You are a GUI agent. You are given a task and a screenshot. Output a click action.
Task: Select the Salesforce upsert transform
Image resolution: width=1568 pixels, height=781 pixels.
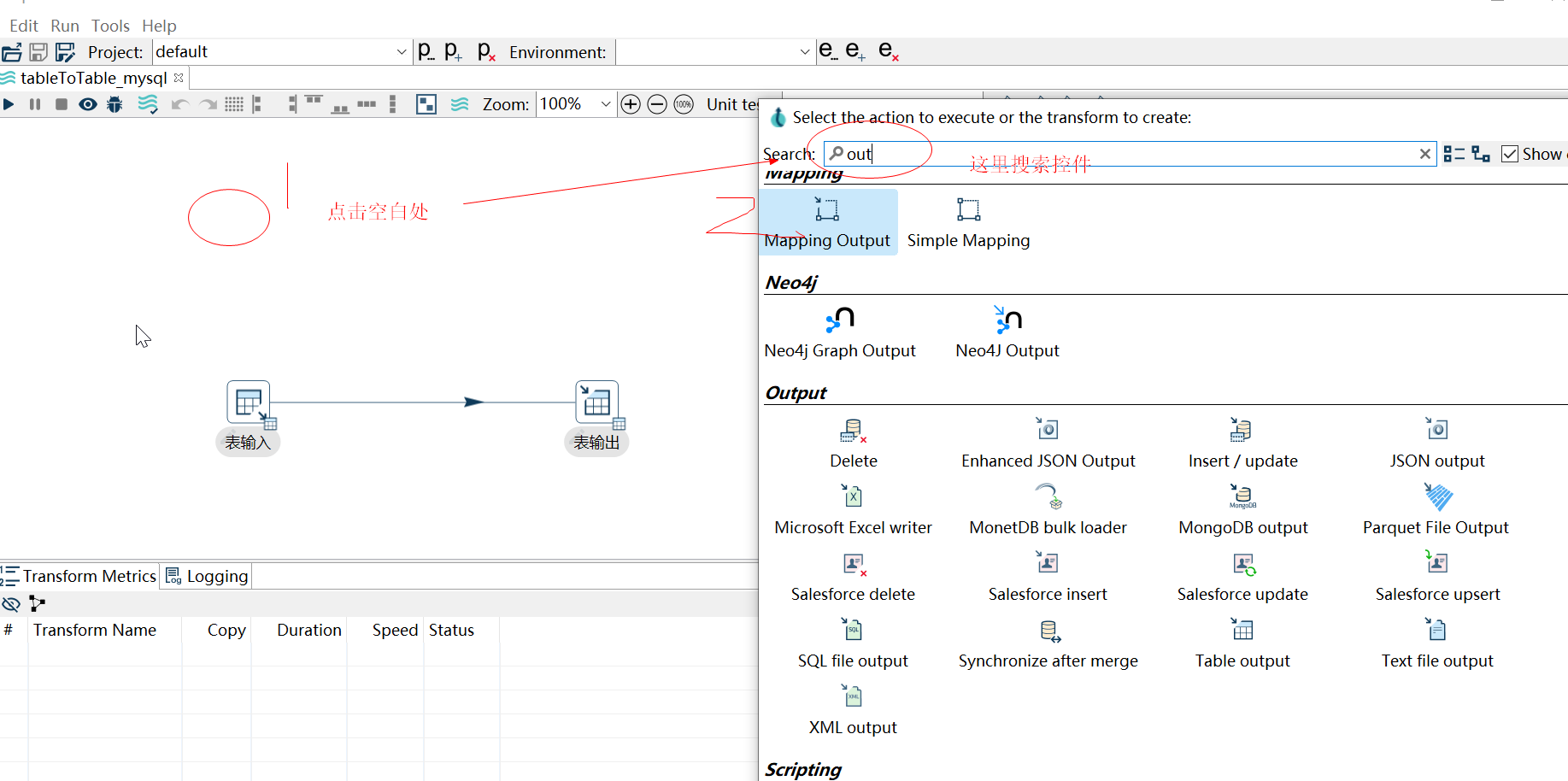coord(1436,576)
